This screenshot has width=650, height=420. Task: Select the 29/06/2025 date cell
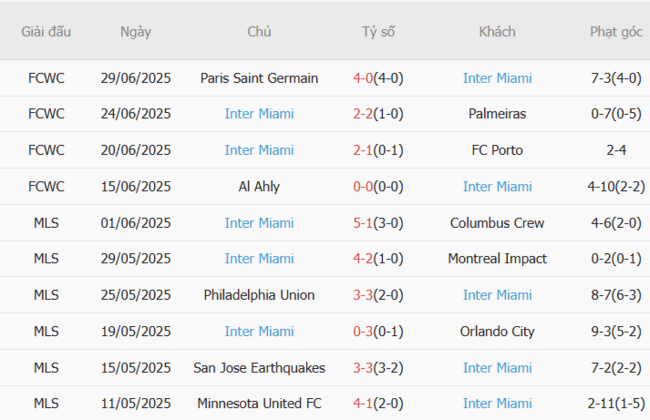[x=136, y=78]
